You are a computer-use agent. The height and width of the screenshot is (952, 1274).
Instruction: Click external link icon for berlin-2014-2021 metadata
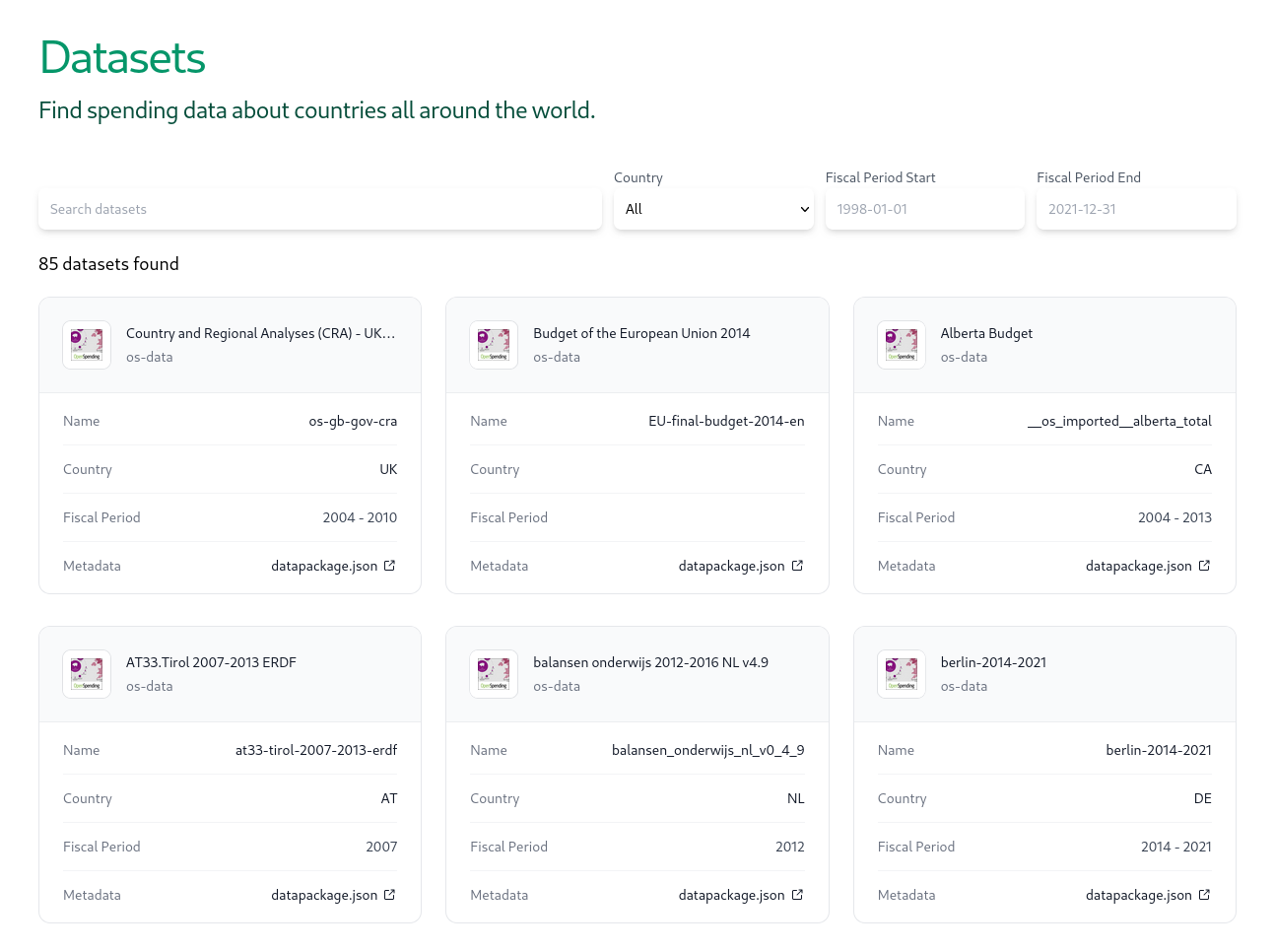point(1204,895)
